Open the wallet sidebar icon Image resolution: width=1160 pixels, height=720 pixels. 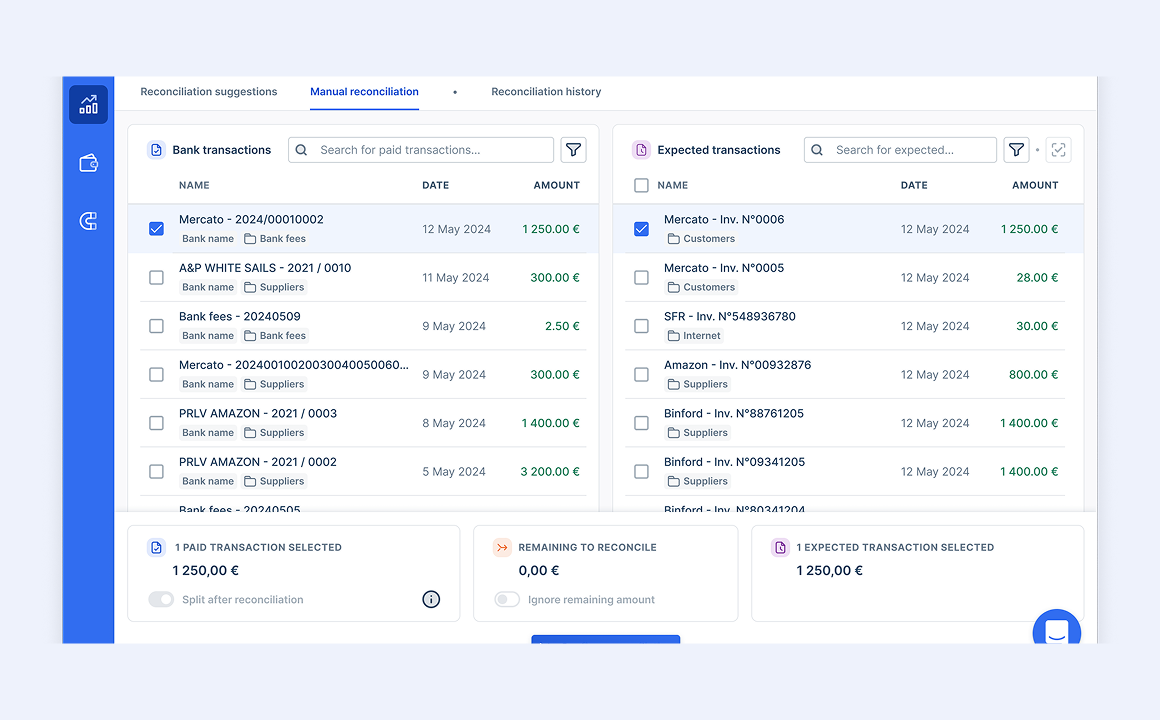point(88,163)
